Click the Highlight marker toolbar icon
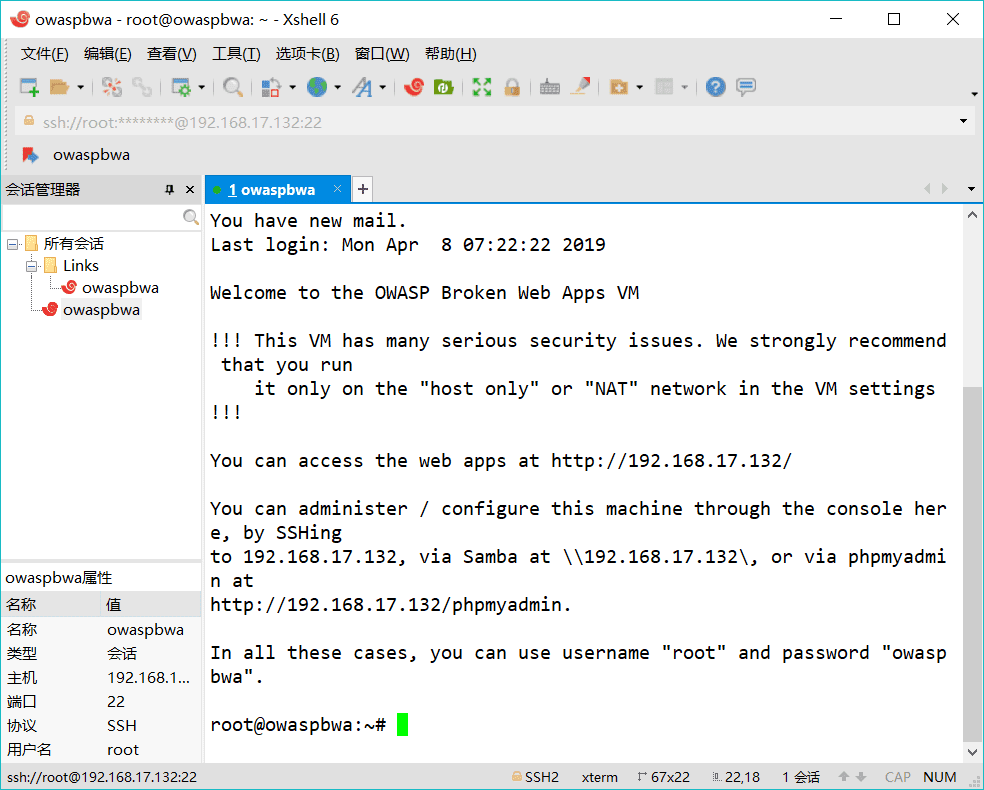 click(x=580, y=87)
